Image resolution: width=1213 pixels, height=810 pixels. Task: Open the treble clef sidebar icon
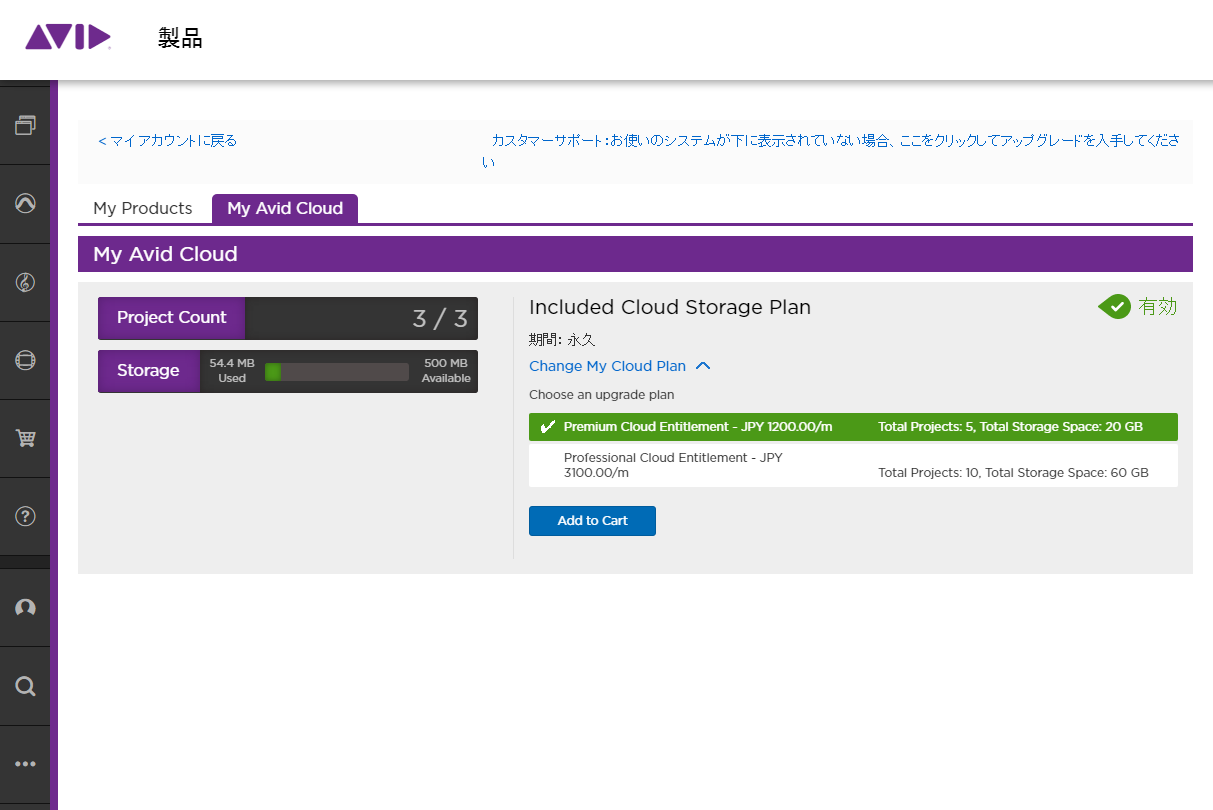[x=26, y=282]
